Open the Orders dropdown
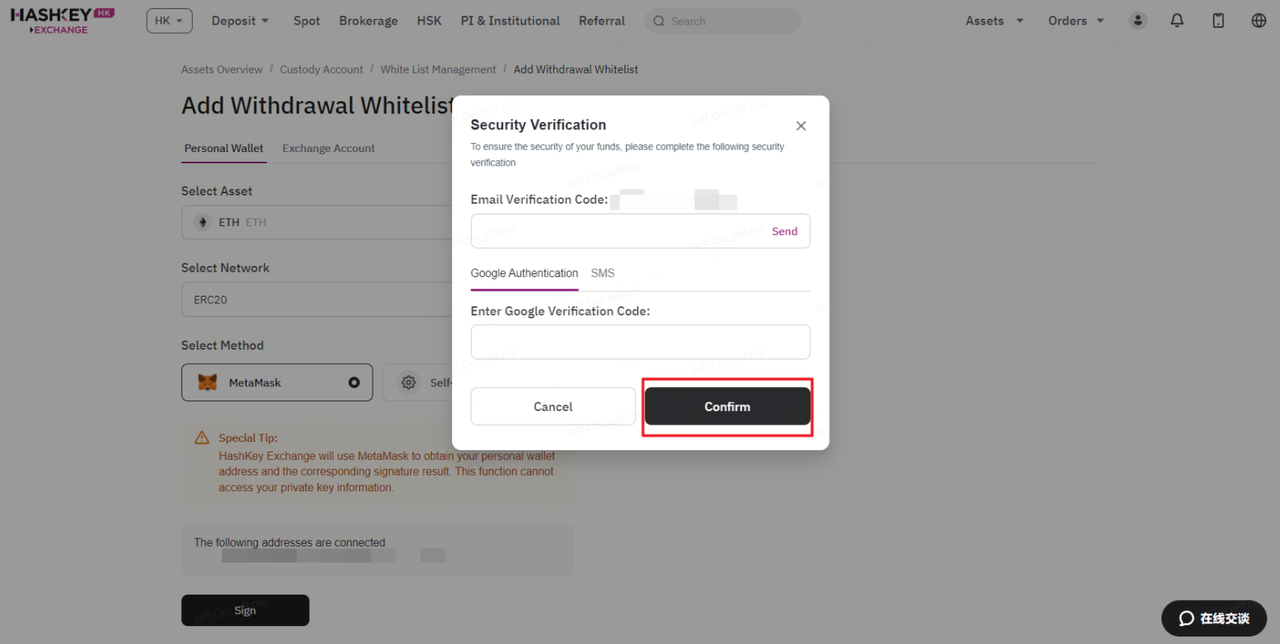 [x=1076, y=21]
